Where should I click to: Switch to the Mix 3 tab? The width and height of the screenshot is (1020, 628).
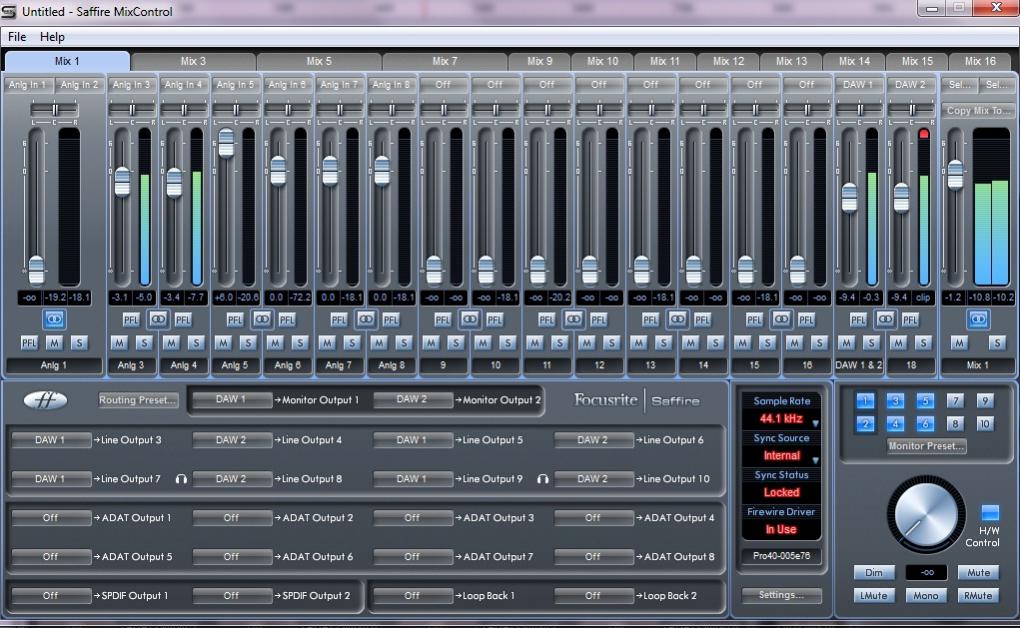(193, 61)
